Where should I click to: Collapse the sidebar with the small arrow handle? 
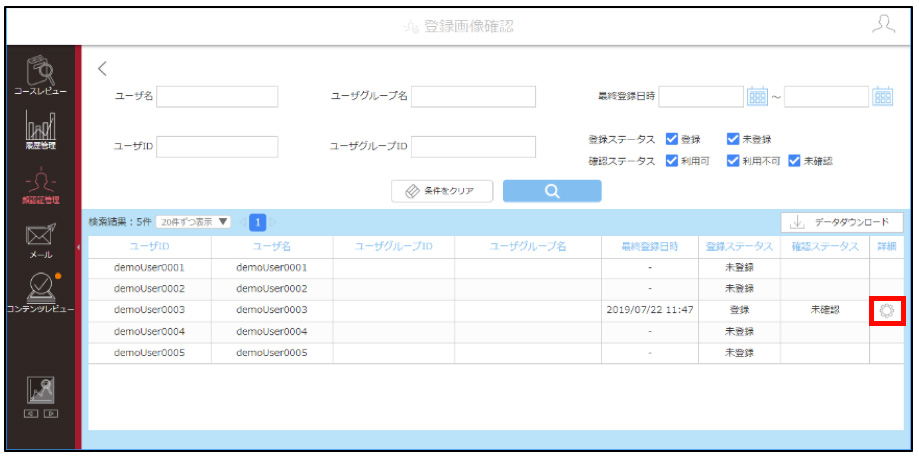pos(78,247)
